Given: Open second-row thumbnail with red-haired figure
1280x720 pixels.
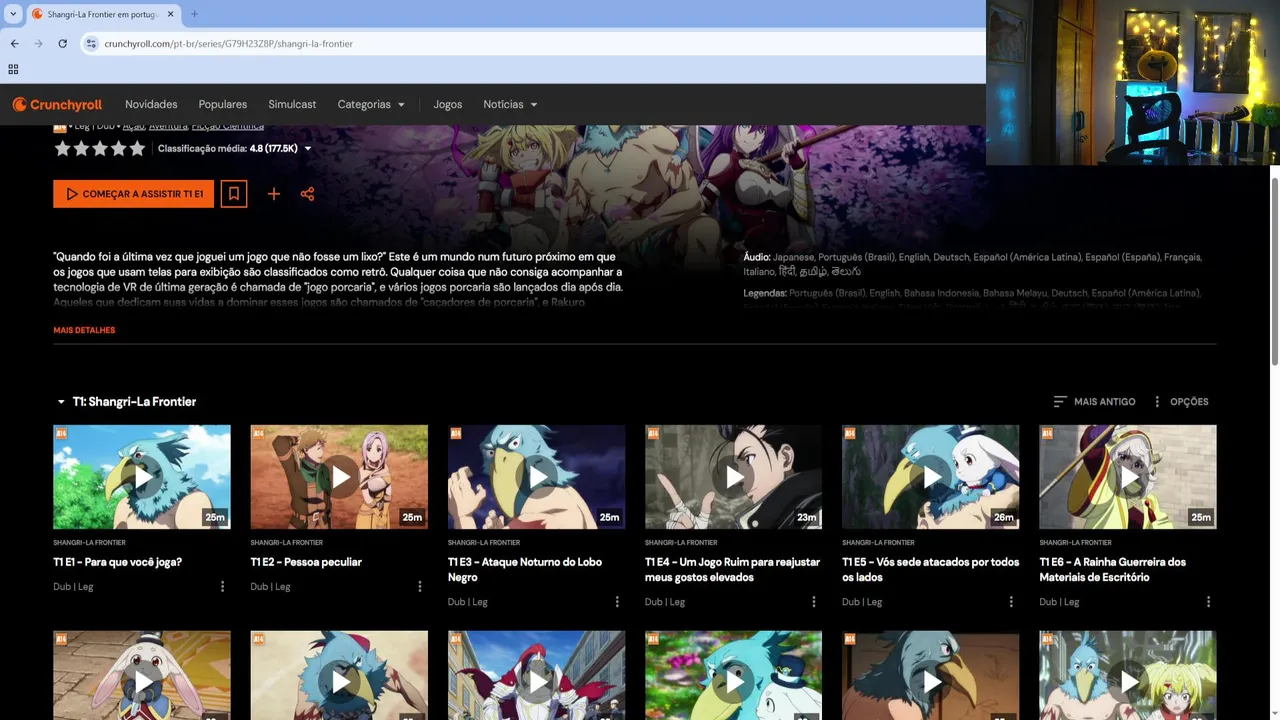Looking at the screenshot, I should pyautogui.click(x=537, y=675).
